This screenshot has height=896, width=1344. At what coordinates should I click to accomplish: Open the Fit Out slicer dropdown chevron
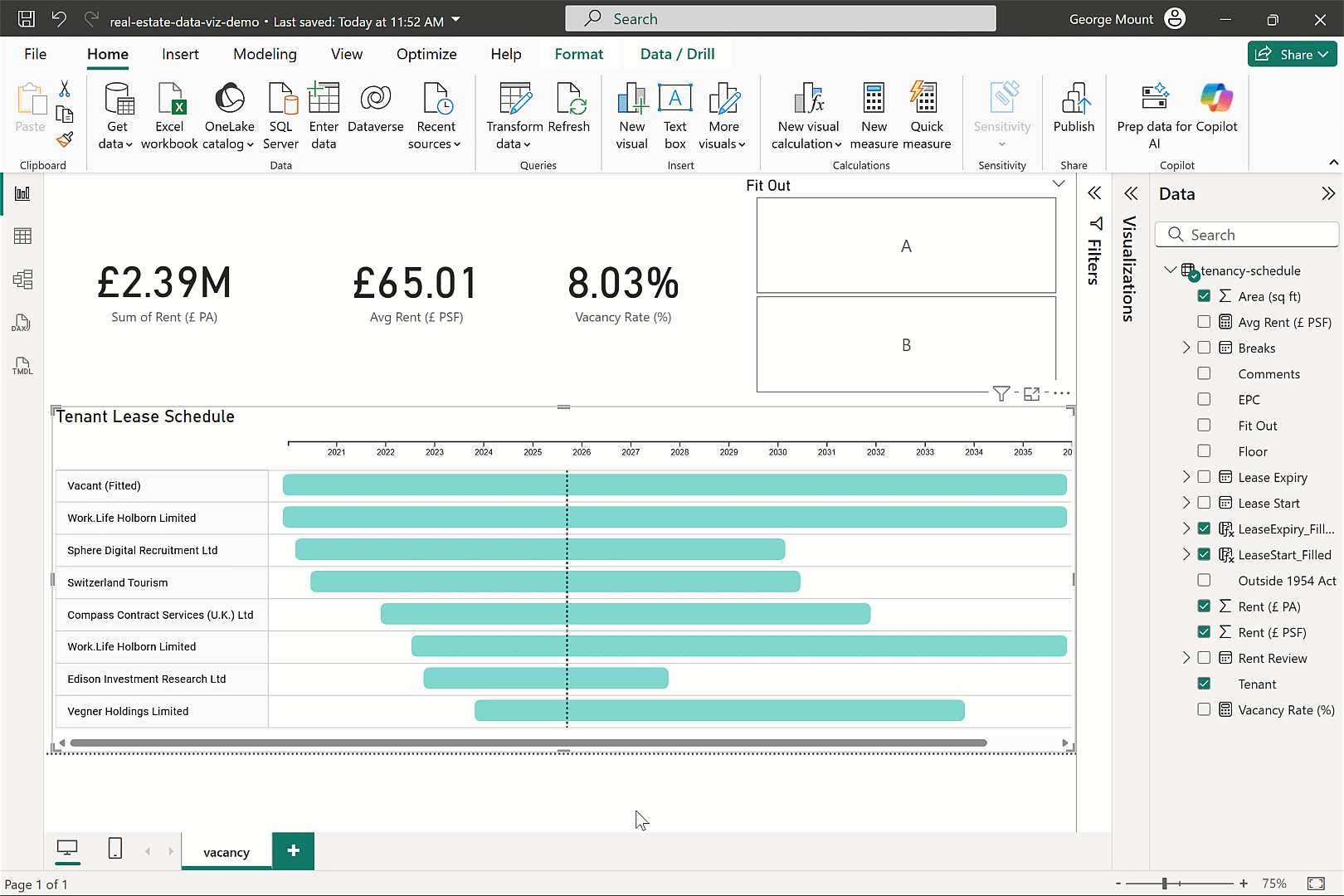click(x=1059, y=184)
